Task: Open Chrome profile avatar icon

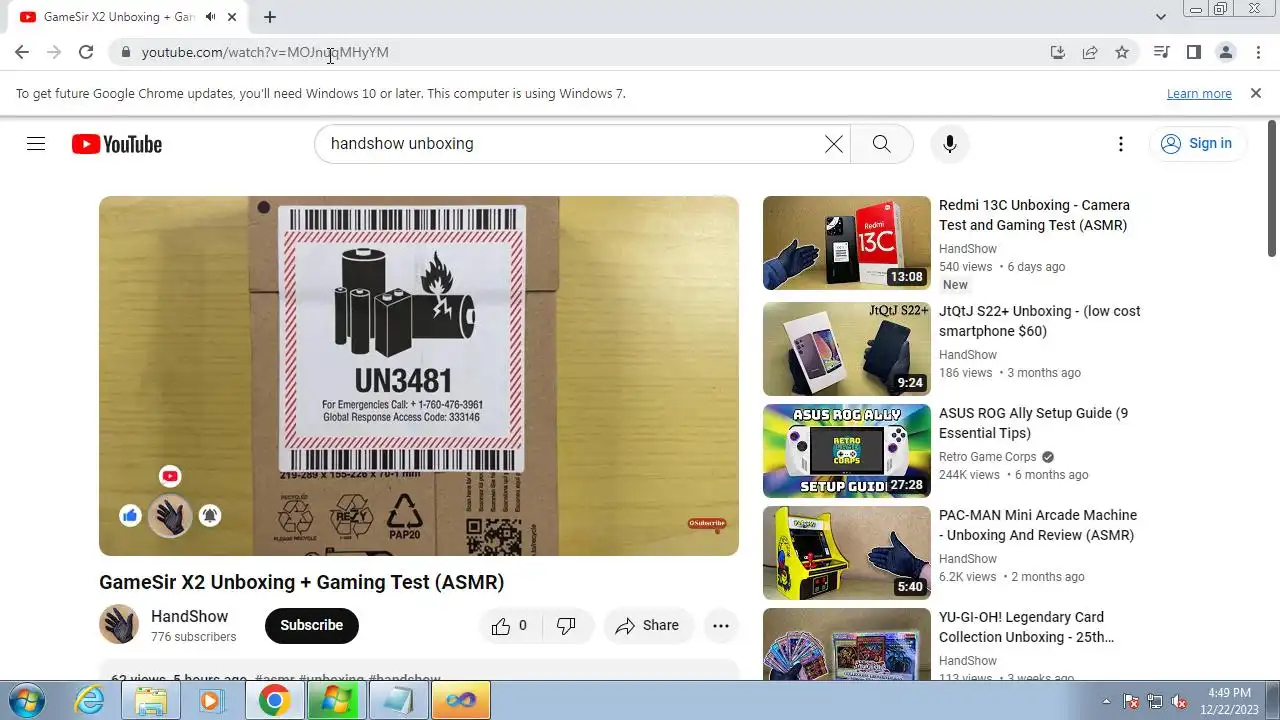Action: click(1225, 52)
